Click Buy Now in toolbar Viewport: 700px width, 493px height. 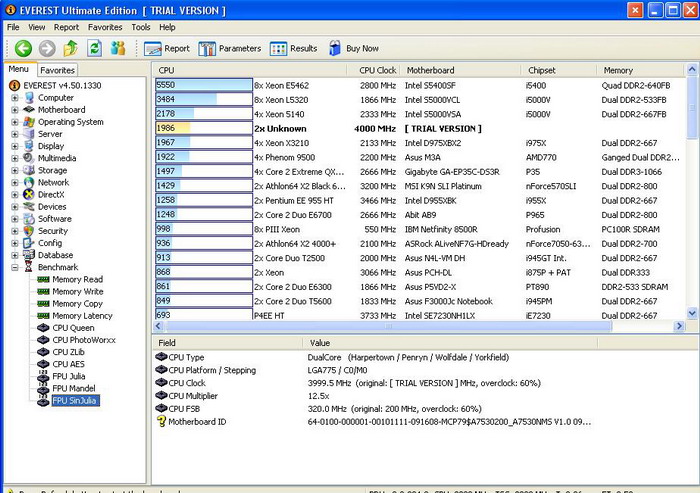pos(354,49)
